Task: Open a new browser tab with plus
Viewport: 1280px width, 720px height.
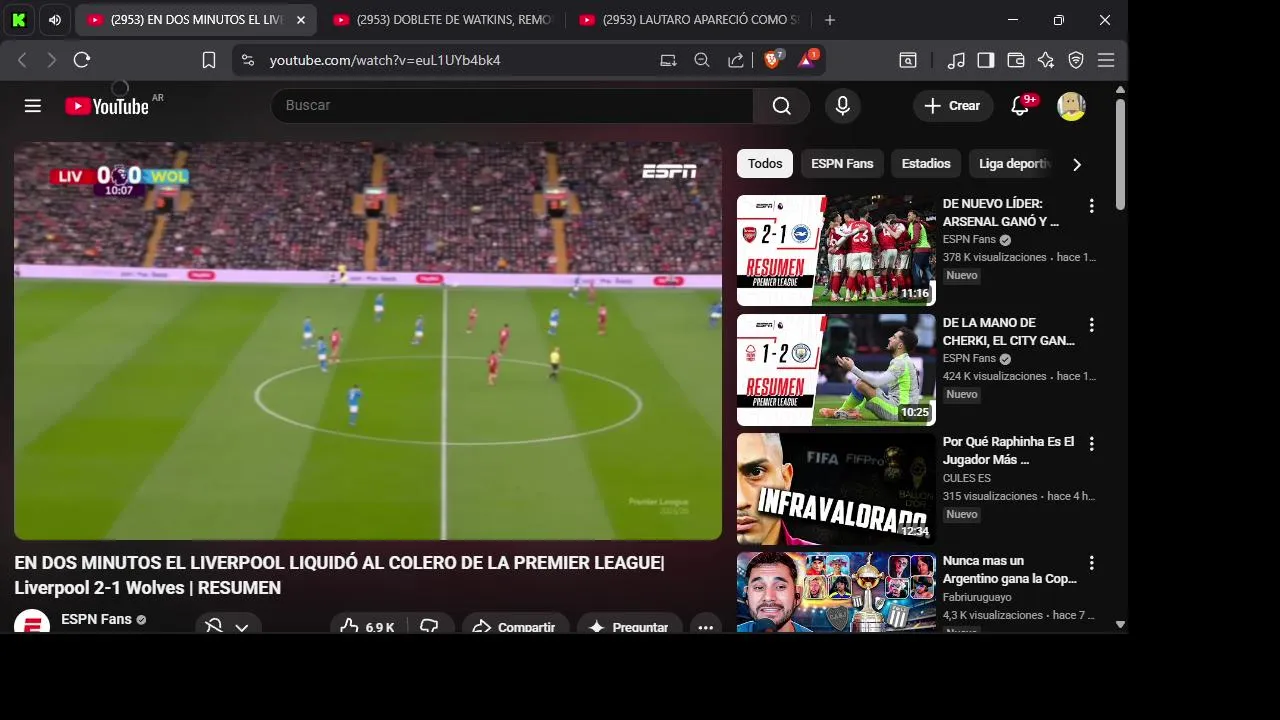Action: pos(830,20)
